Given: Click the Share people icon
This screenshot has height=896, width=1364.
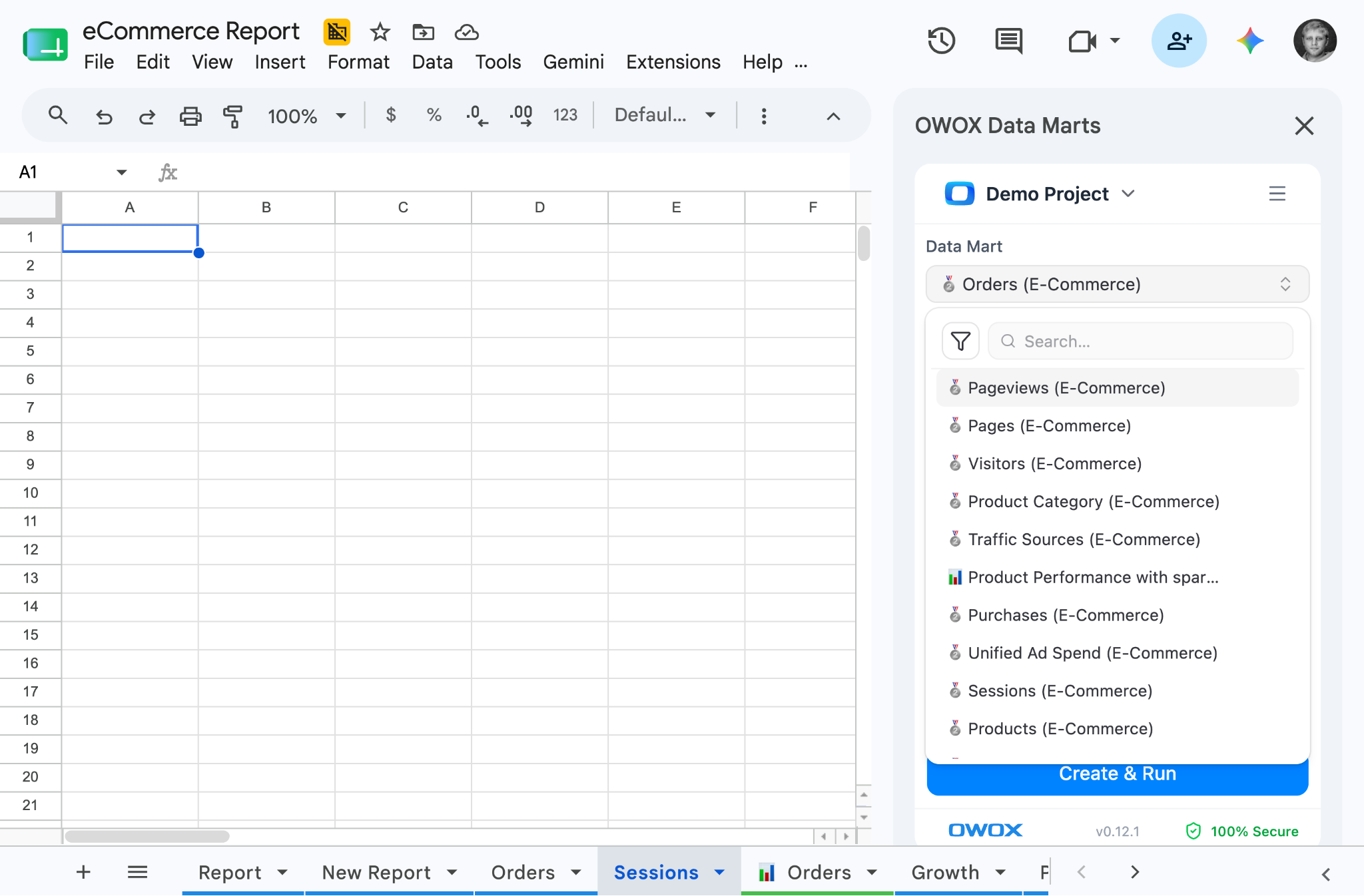Looking at the screenshot, I should click(1179, 41).
